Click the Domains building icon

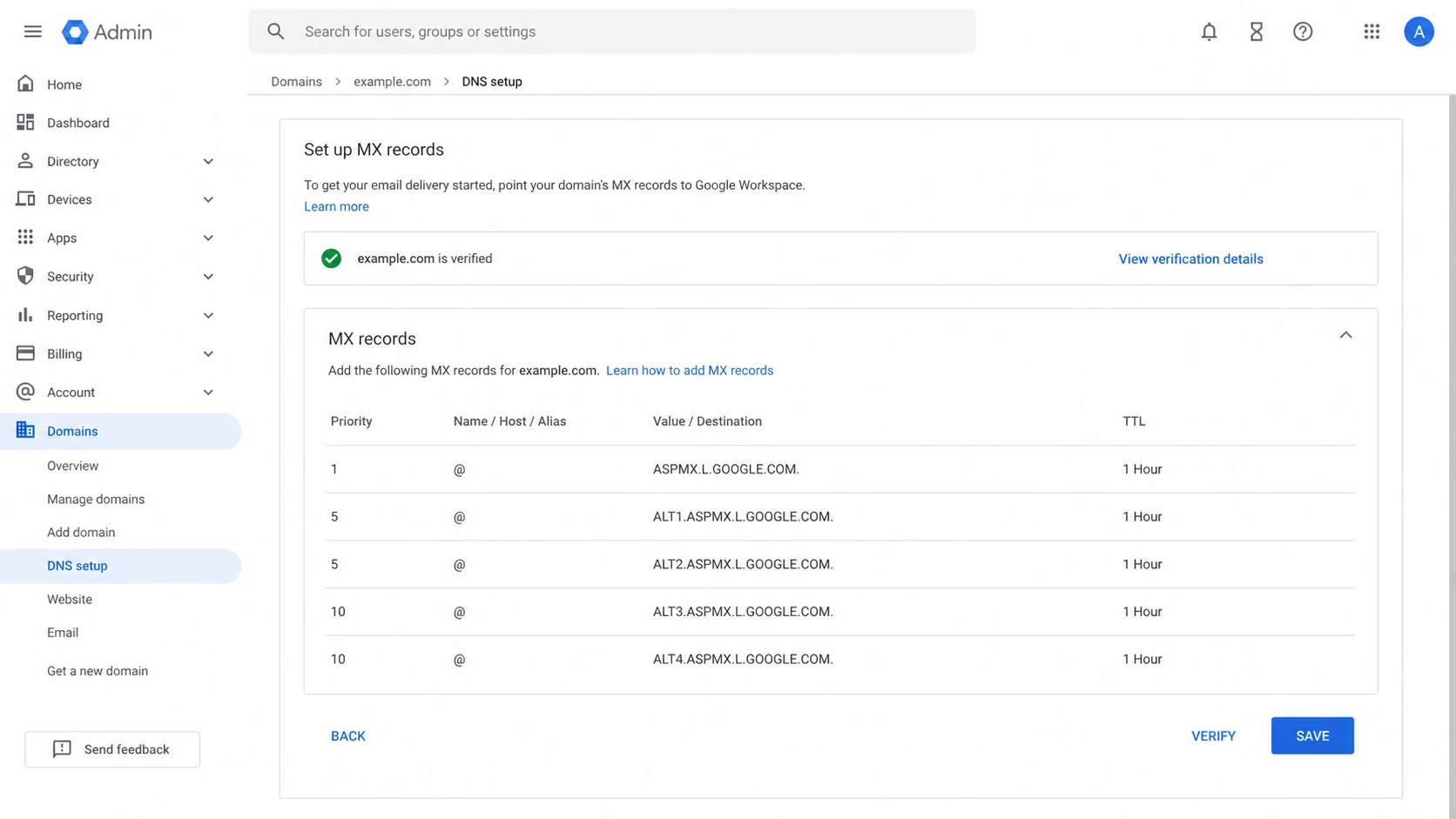[25, 430]
